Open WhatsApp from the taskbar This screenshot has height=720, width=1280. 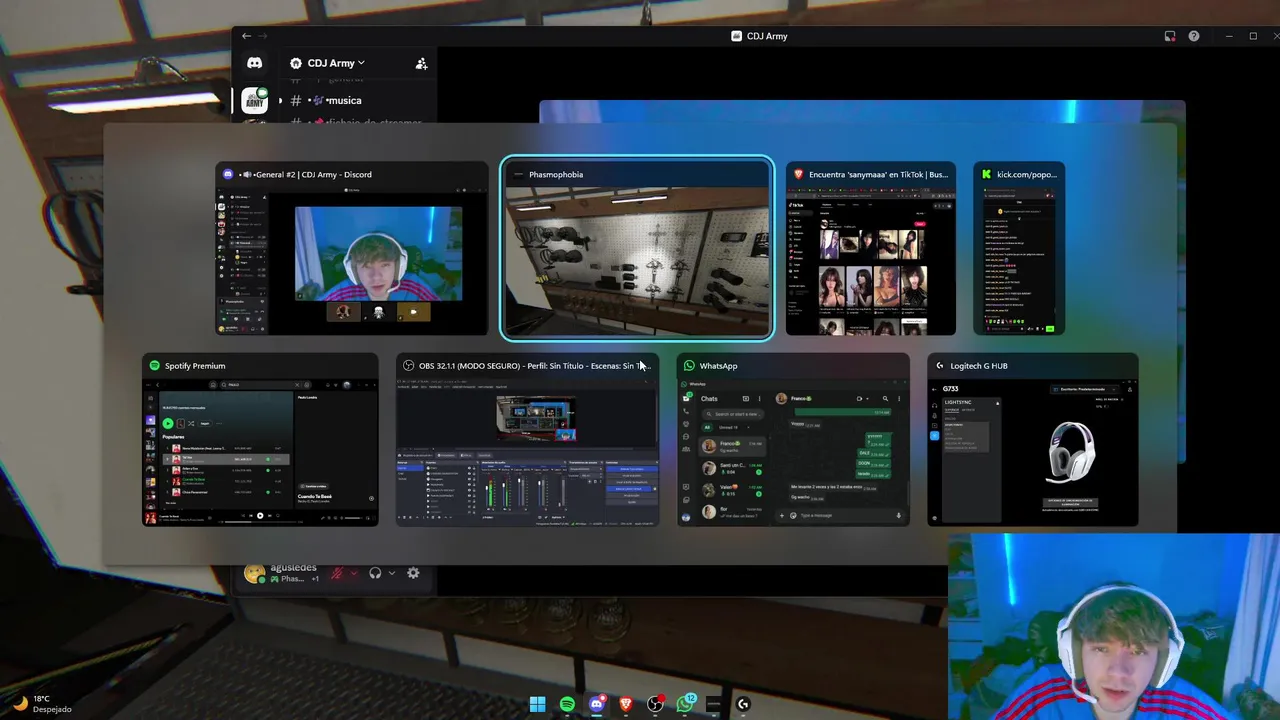[685, 704]
